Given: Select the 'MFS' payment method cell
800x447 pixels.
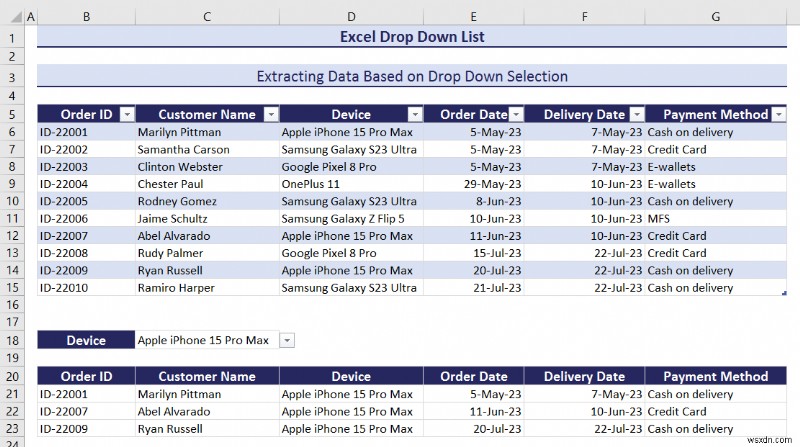Looking at the screenshot, I should pyautogui.click(x=716, y=219).
